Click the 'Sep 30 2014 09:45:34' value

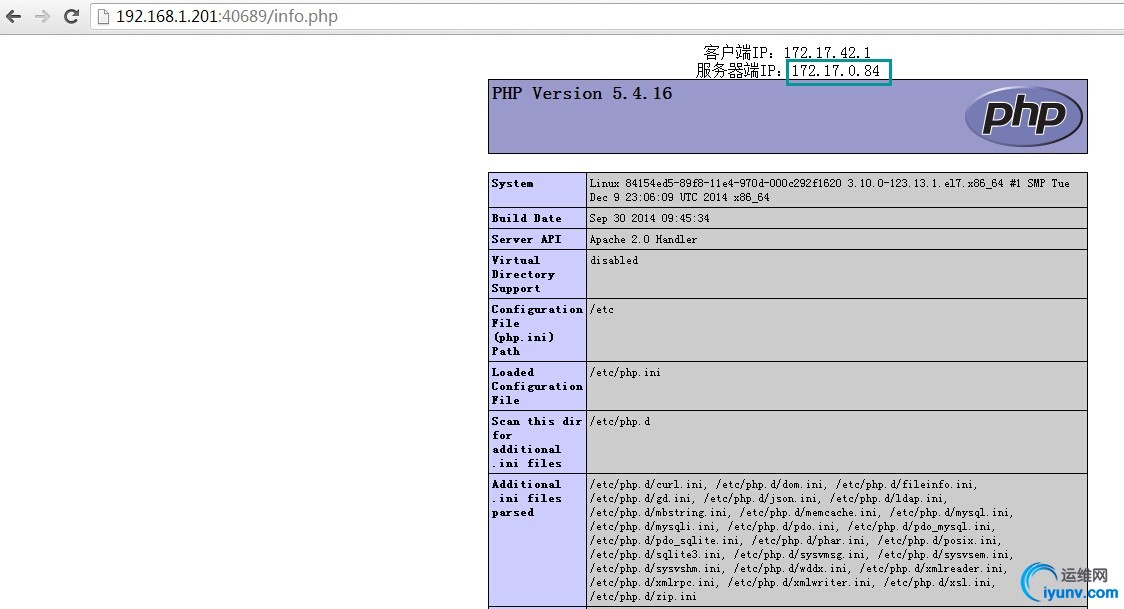tap(649, 218)
